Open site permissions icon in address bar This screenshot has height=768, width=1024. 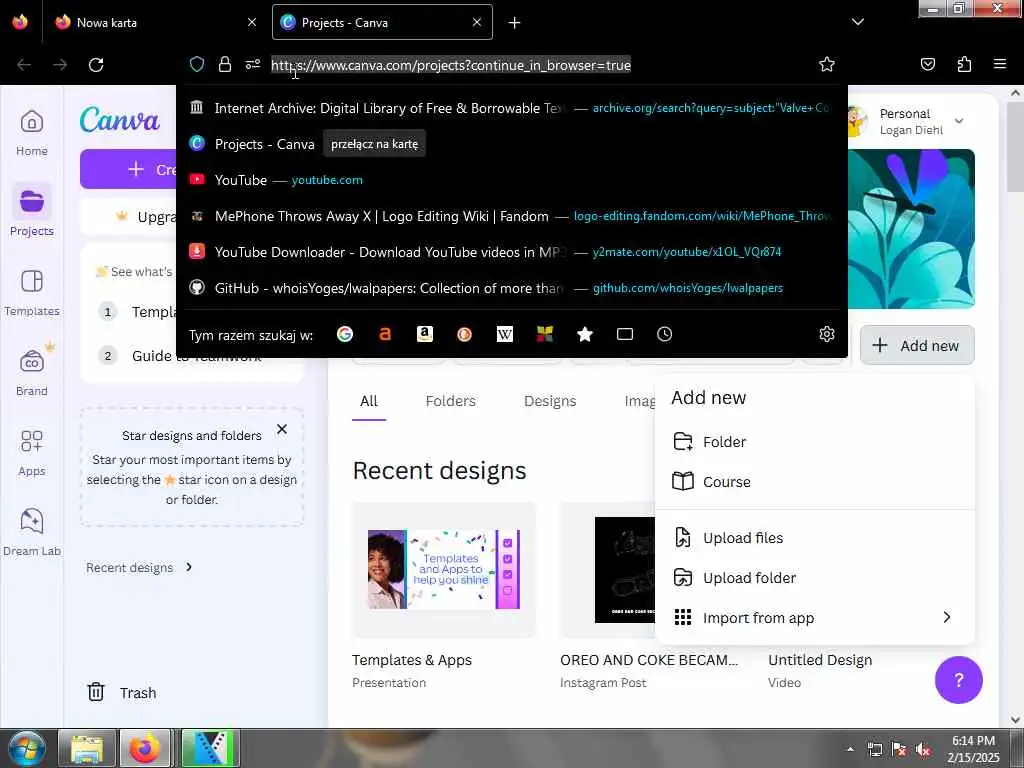point(253,64)
